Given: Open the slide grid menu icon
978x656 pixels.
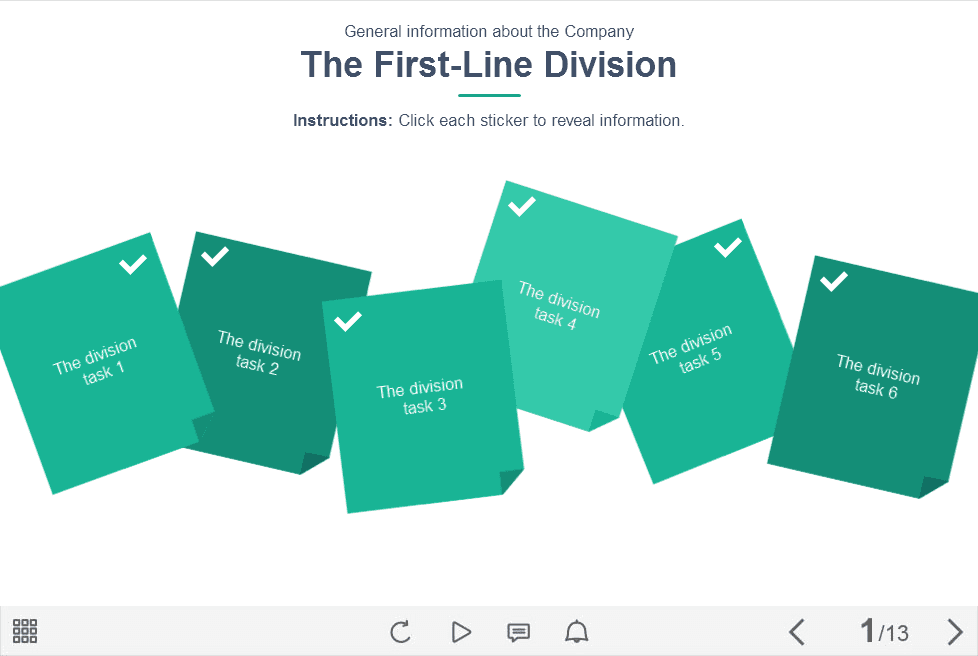Looking at the screenshot, I should coord(25,631).
